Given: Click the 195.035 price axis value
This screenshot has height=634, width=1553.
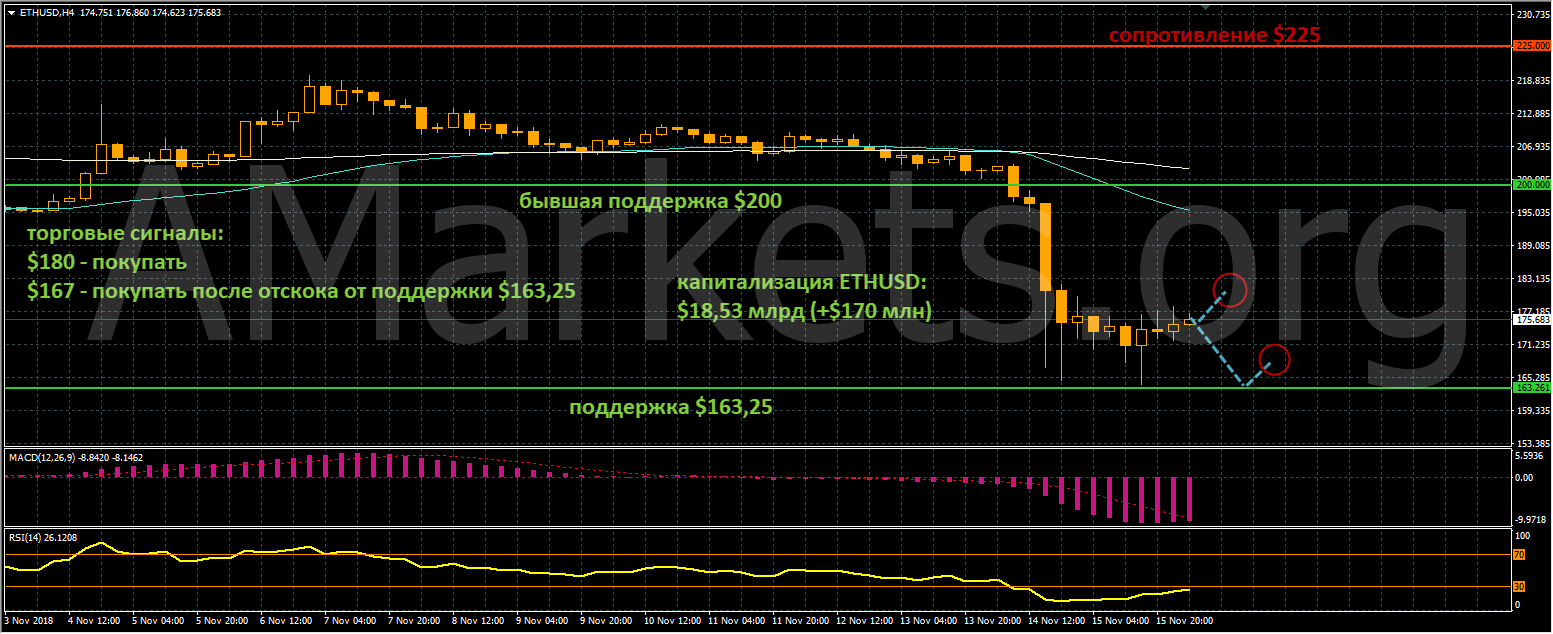Looking at the screenshot, I should pyautogui.click(x=1533, y=212).
